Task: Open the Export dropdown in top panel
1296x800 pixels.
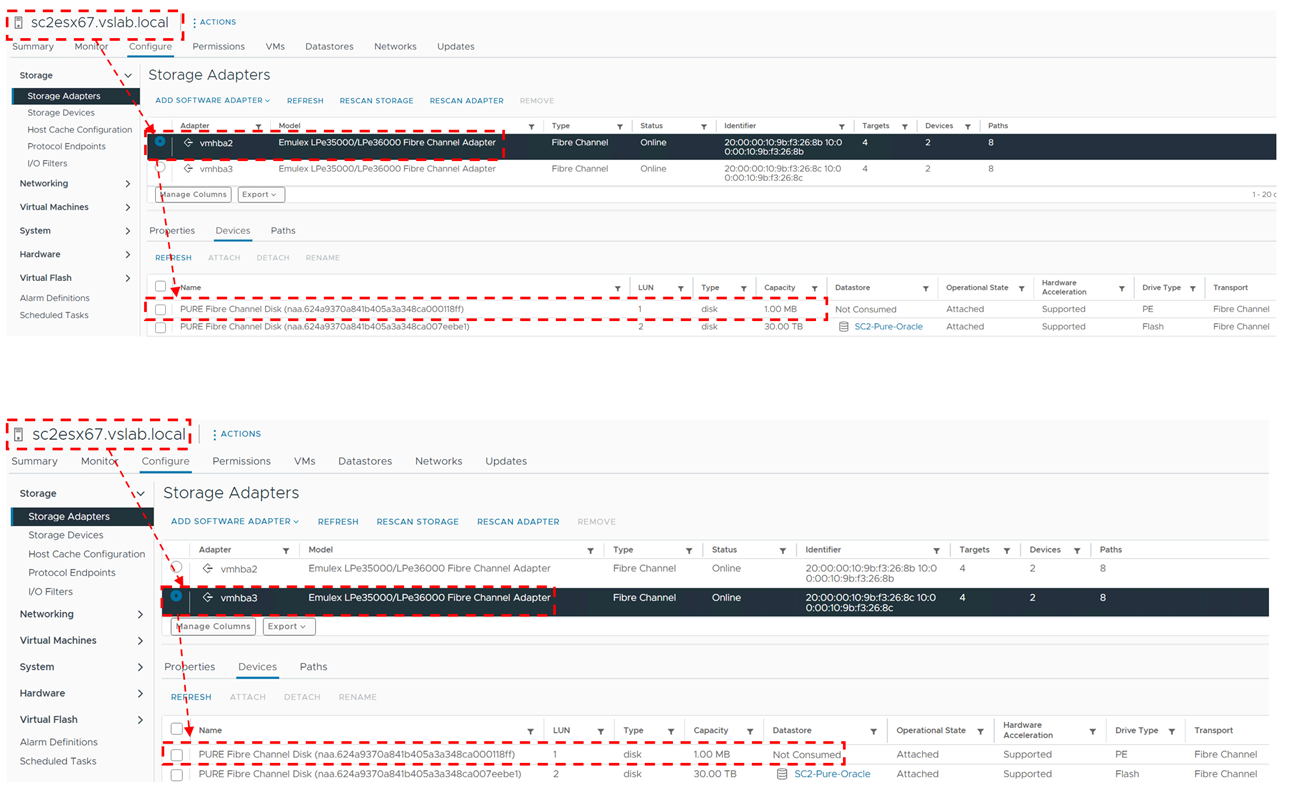Action: (261, 195)
